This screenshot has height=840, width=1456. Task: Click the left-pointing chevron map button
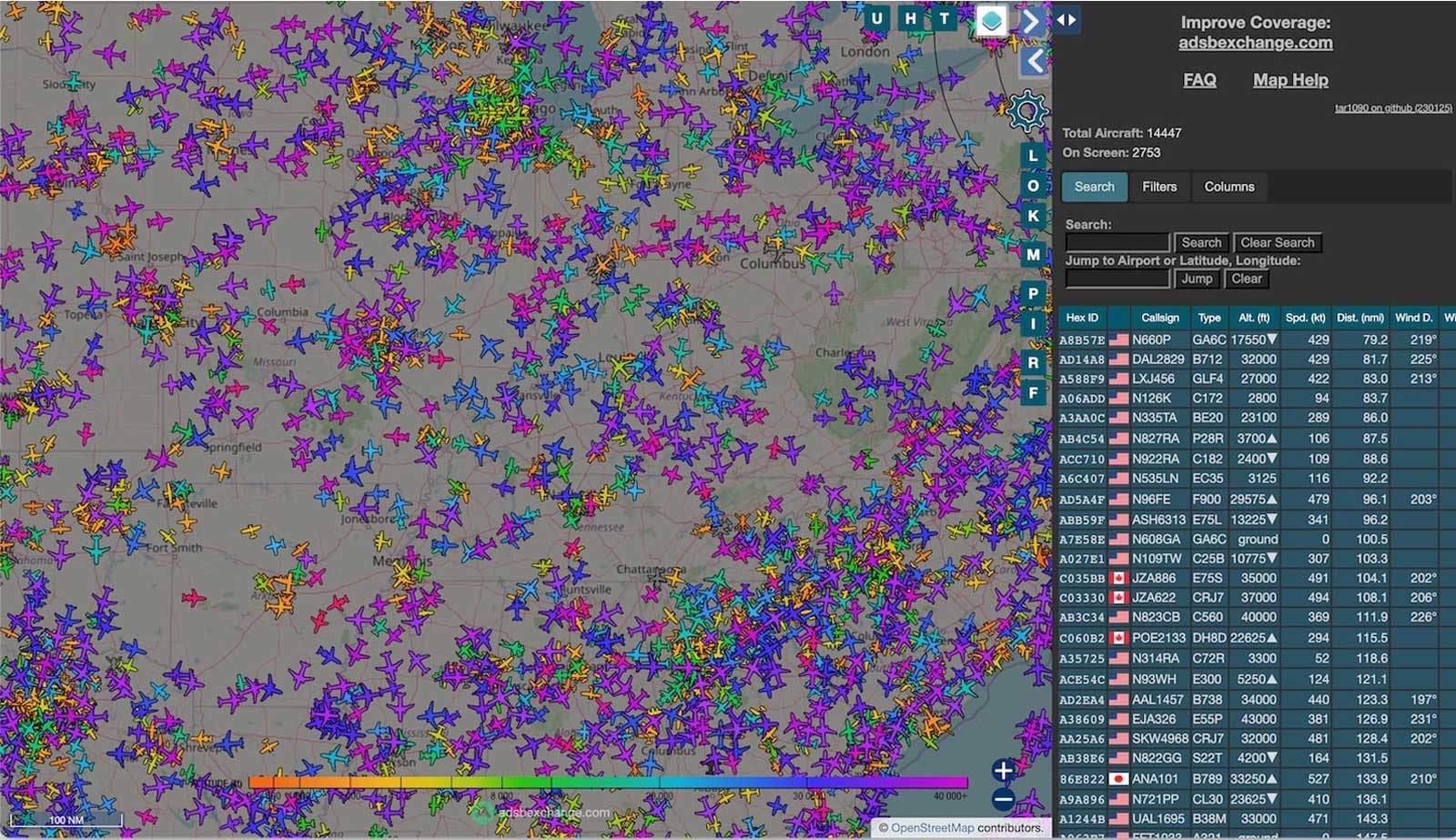pos(1035,61)
